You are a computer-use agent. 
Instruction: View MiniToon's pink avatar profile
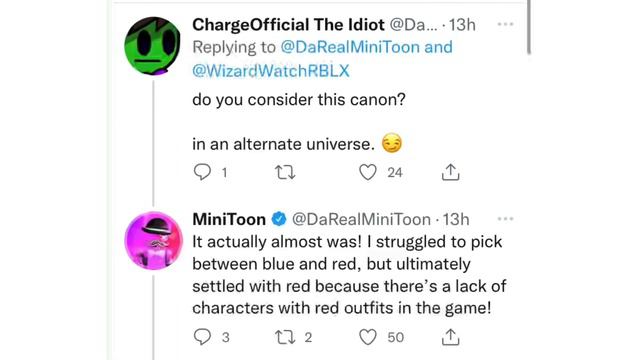tap(153, 240)
